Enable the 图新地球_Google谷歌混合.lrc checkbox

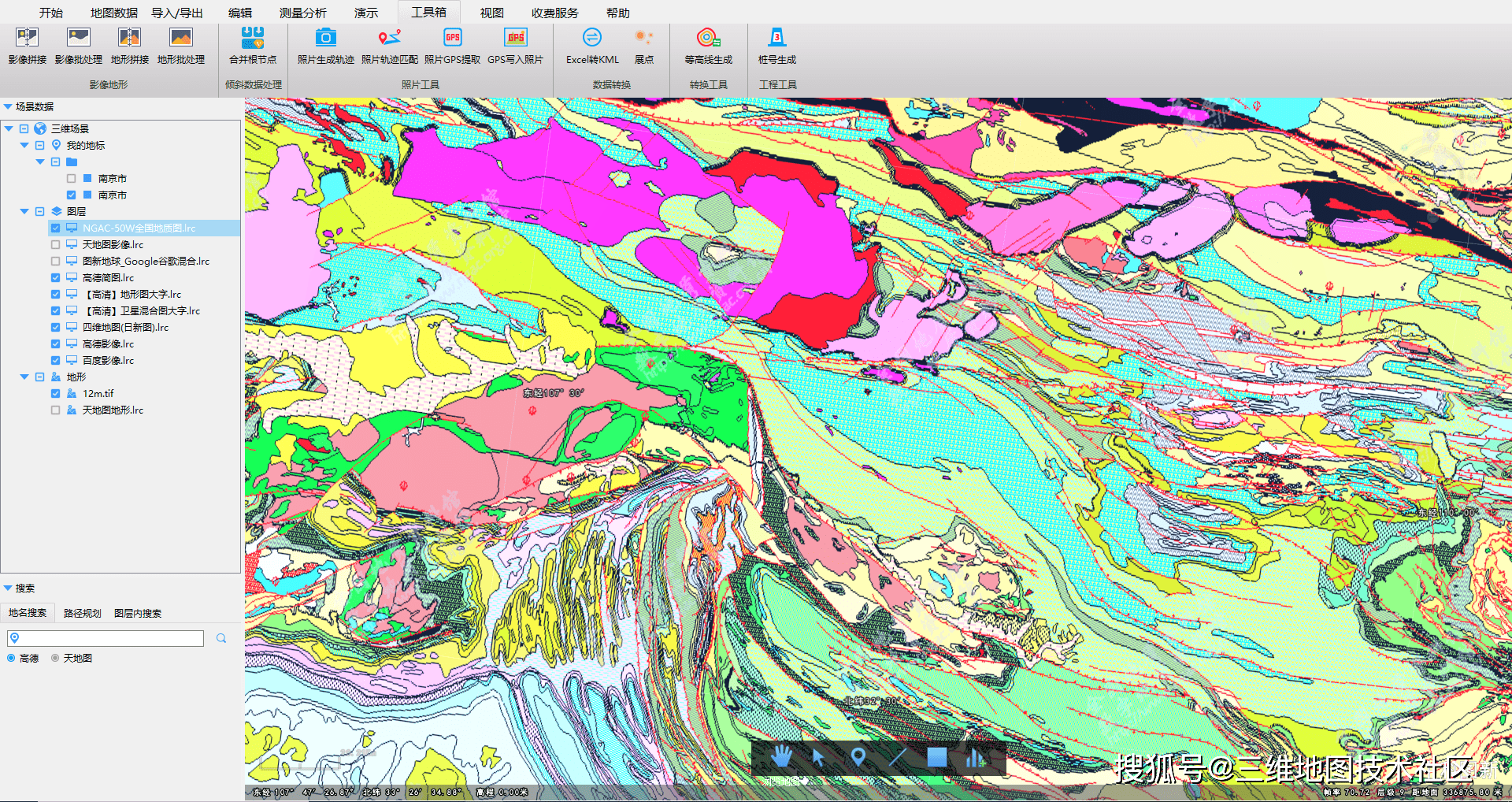point(55,261)
